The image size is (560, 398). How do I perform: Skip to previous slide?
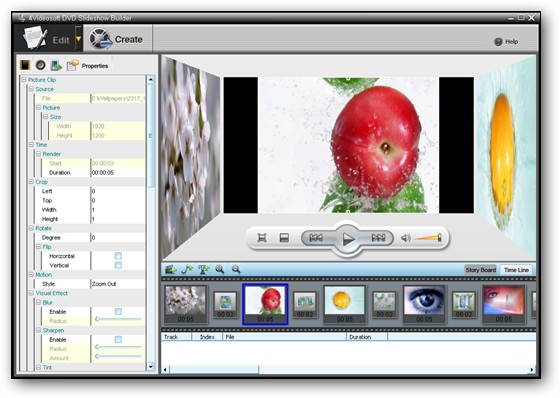316,238
